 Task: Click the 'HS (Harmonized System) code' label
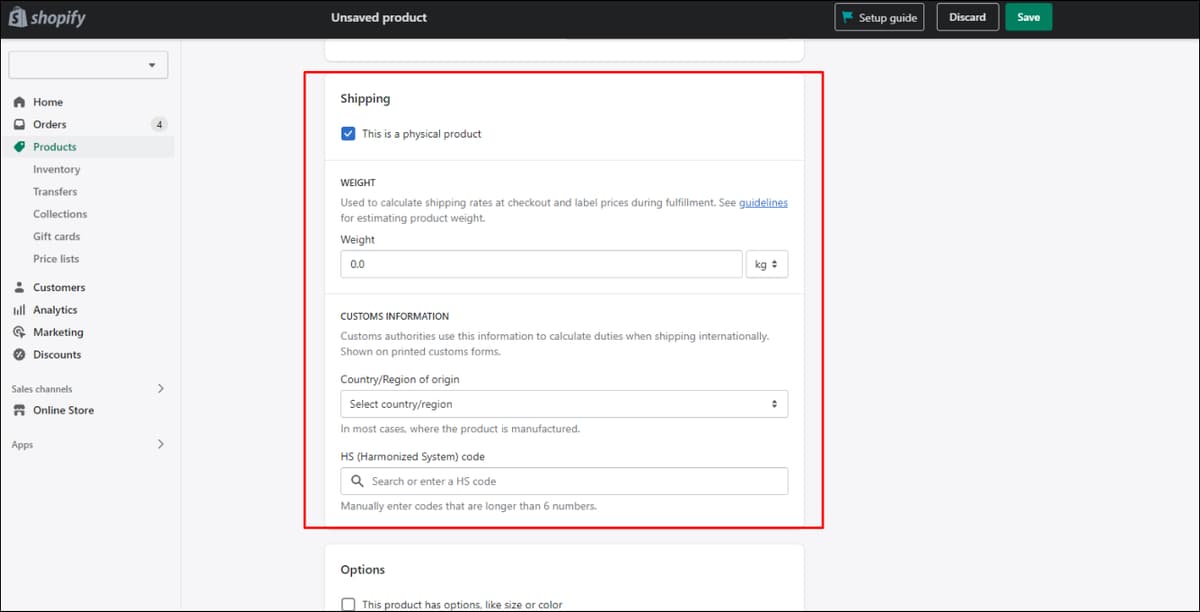[x=413, y=457]
